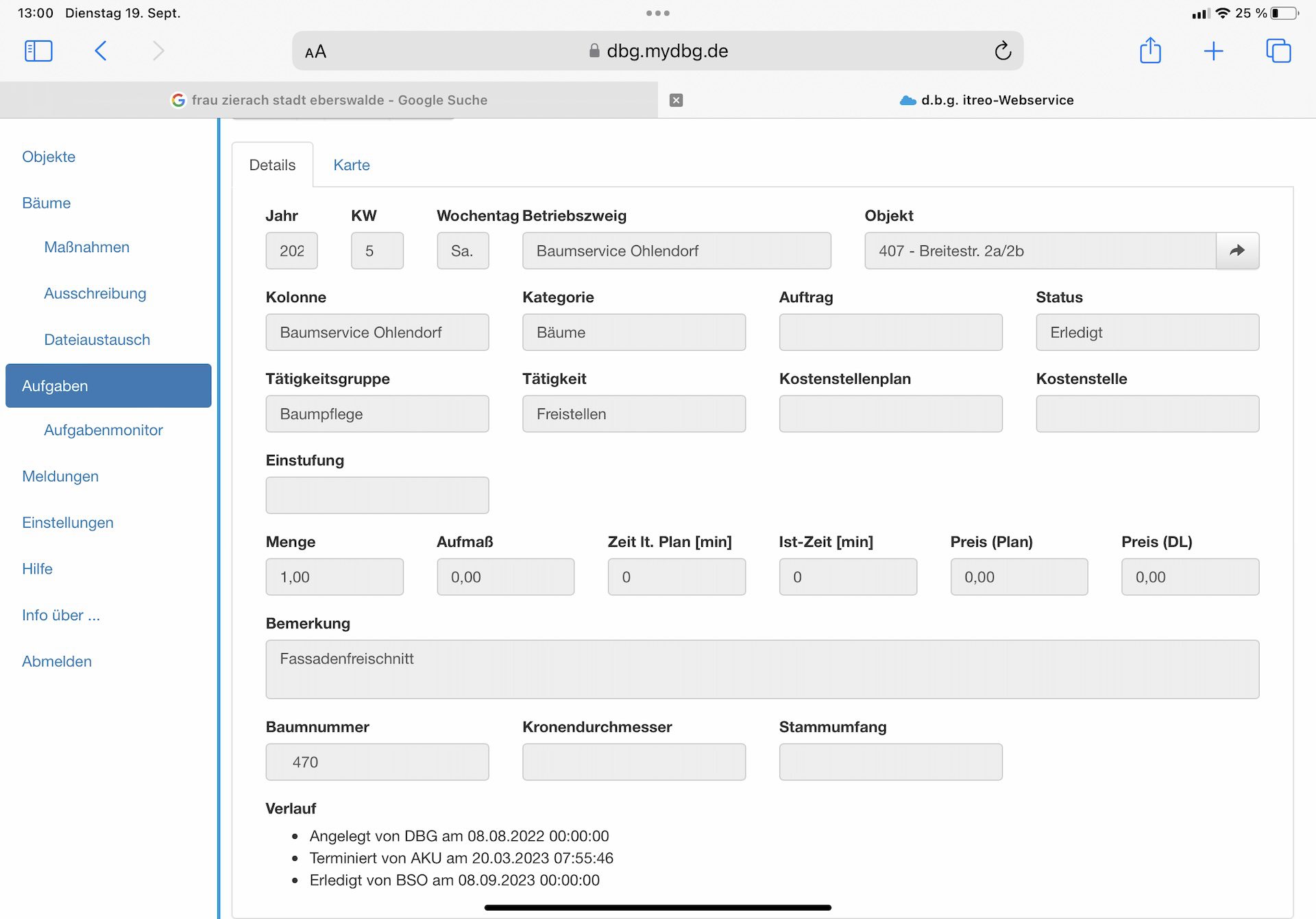
Task: Open the share sheet icon
Action: click(1150, 51)
